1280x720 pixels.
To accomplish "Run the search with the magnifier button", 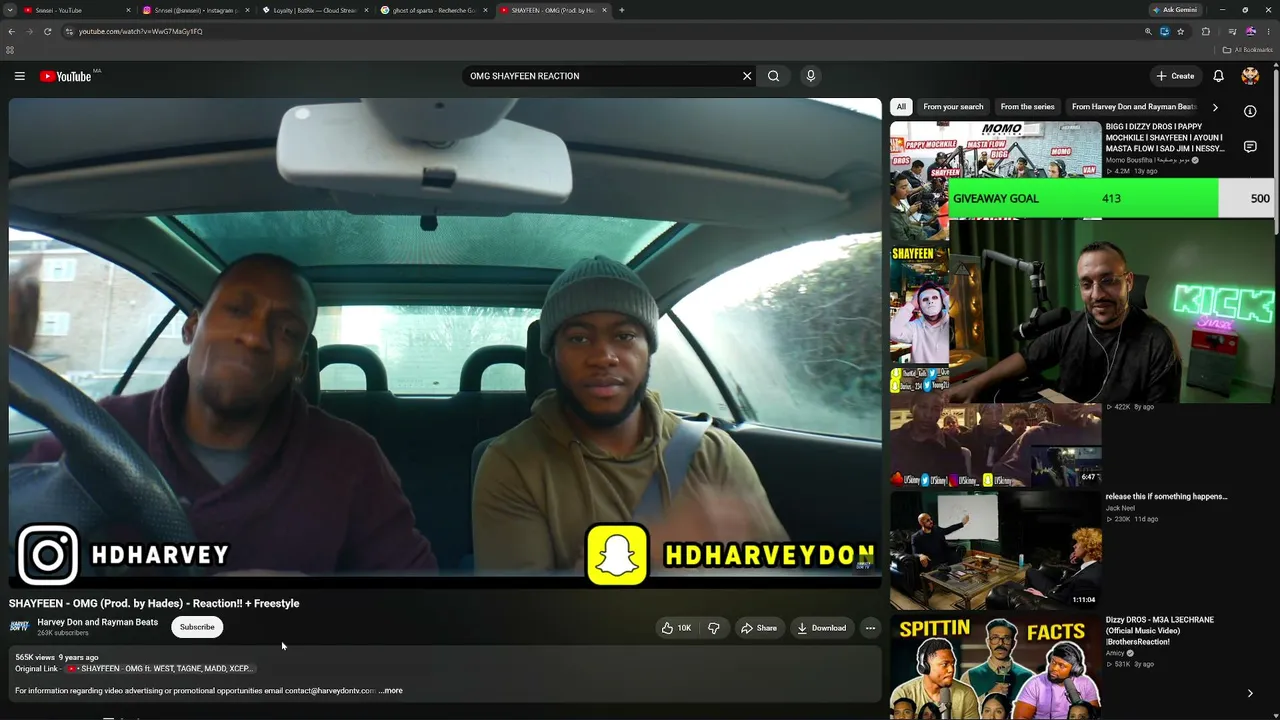I will coord(773,76).
